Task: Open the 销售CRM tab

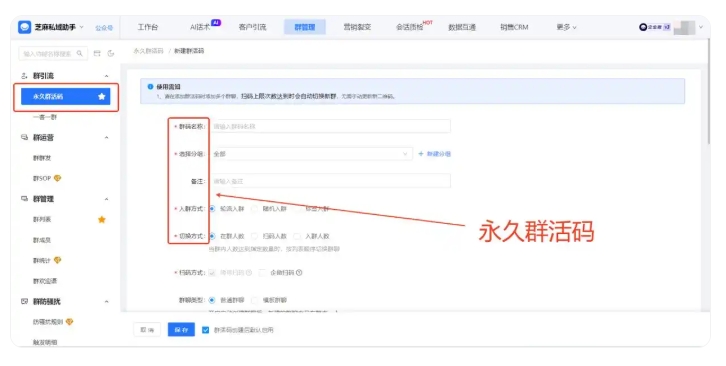Action: tap(514, 27)
